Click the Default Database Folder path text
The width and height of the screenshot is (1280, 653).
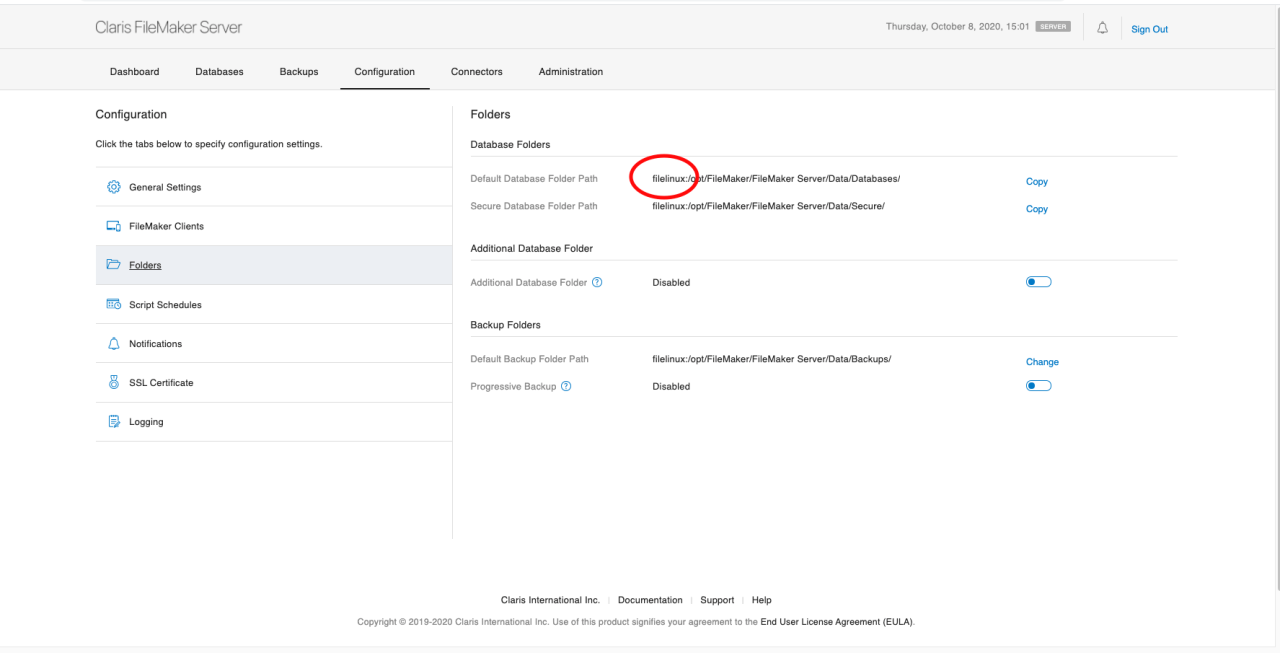coord(776,178)
